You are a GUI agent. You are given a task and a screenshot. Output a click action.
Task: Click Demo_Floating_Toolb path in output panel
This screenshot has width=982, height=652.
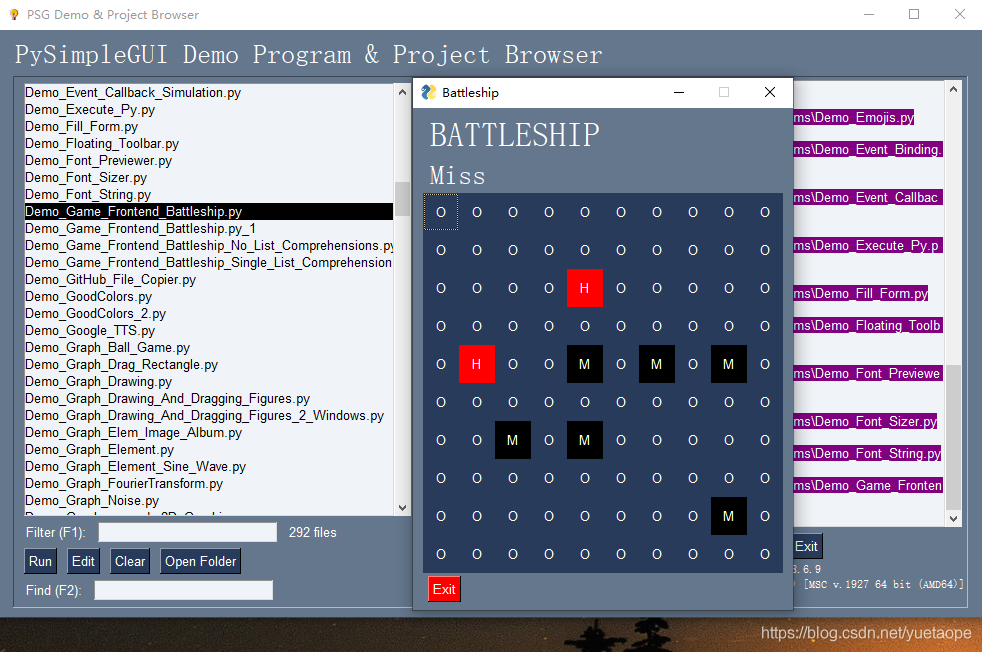(x=867, y=325)
